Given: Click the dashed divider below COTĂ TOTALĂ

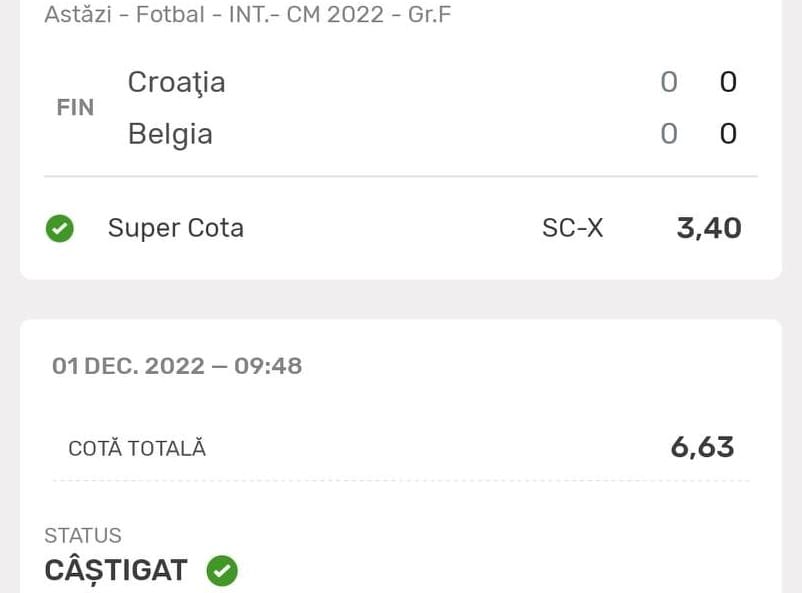Looking at the screenshot, I should click(400, 481).
